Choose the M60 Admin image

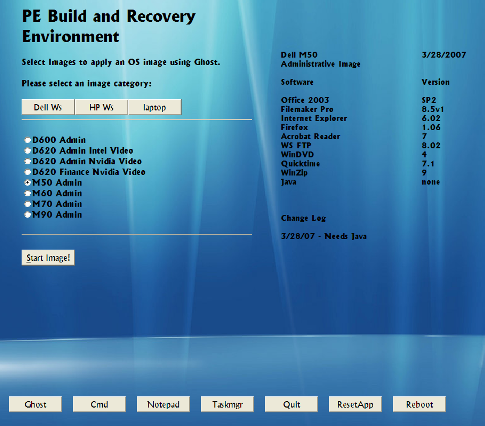pyautogui.click(x=28, y=193)
